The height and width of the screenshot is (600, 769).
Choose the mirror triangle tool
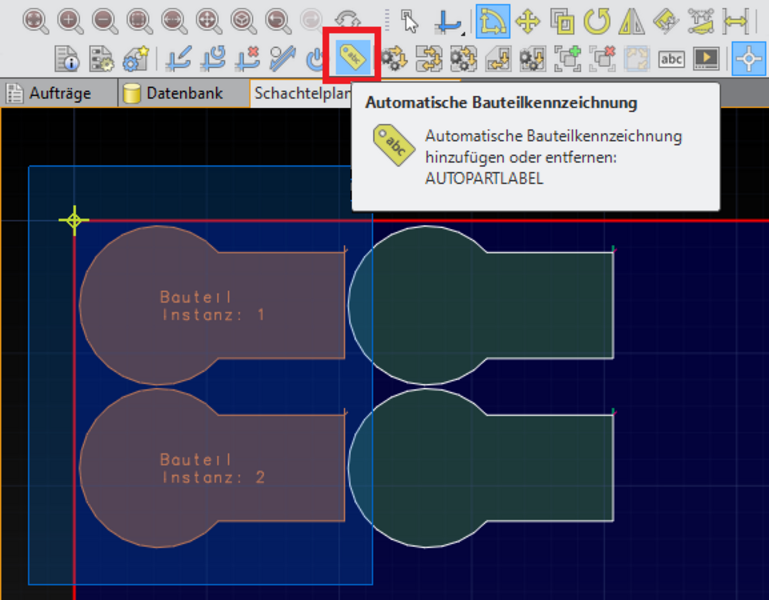(x=631, y=20)
